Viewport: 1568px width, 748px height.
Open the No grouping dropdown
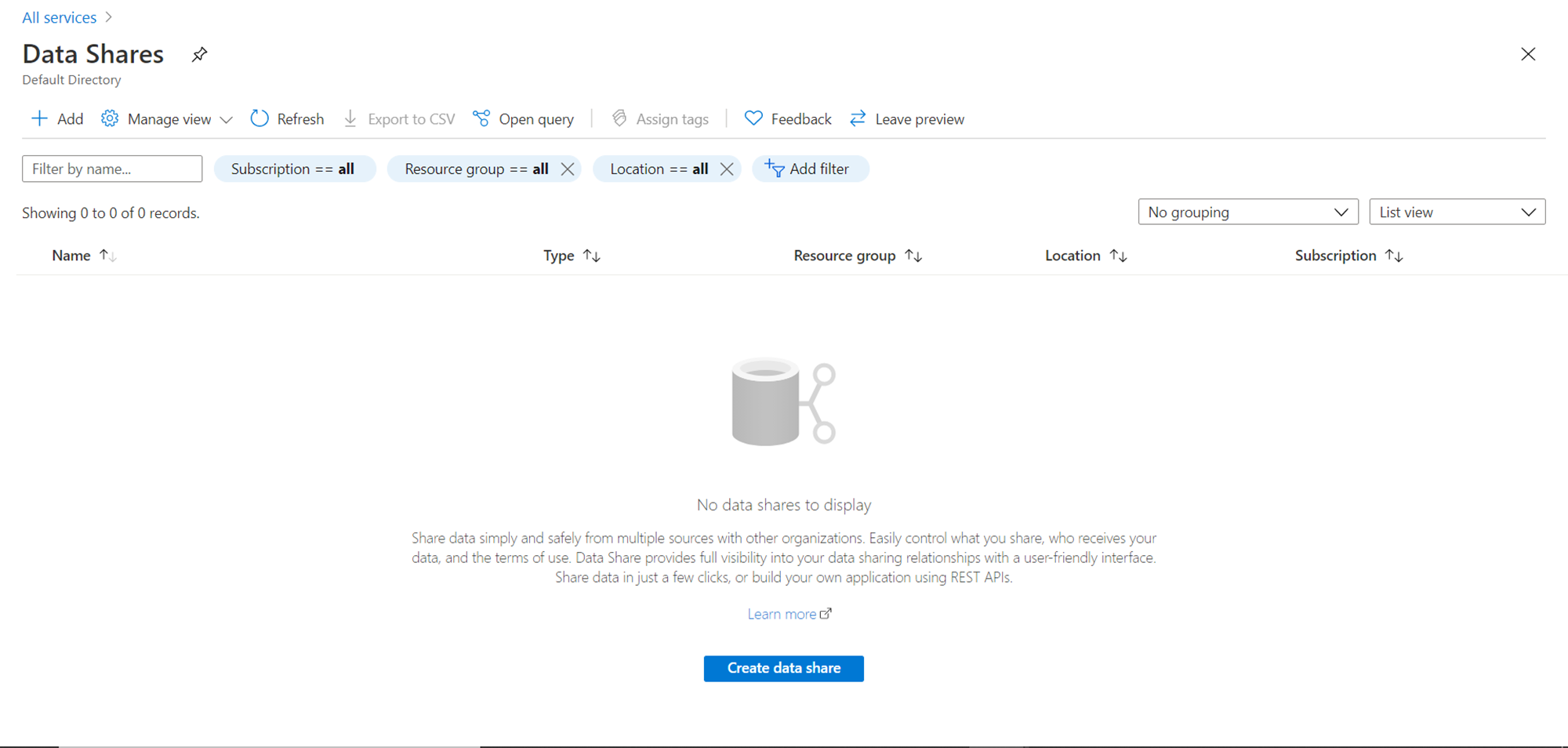click(1247, 212)
